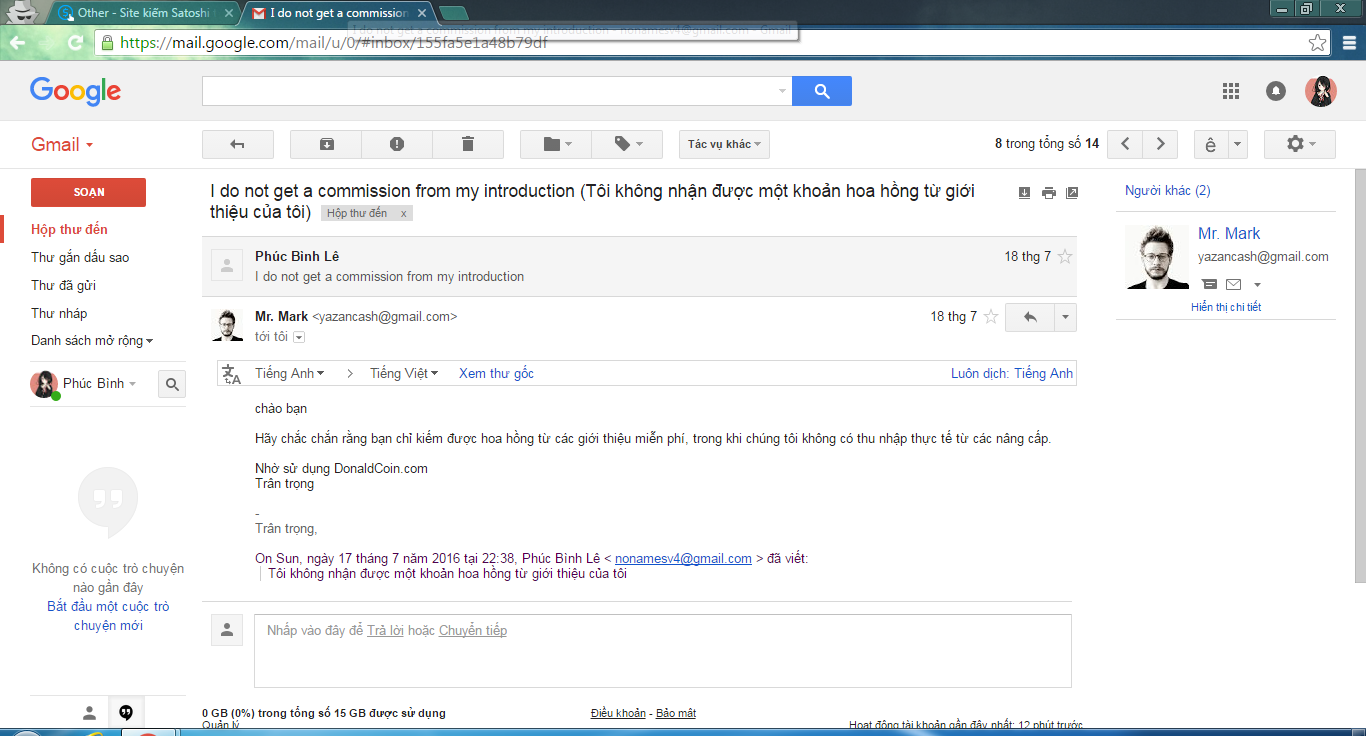Open conversation in a new window
The width and height of the screenshot is (1366, 736).
1072,193
